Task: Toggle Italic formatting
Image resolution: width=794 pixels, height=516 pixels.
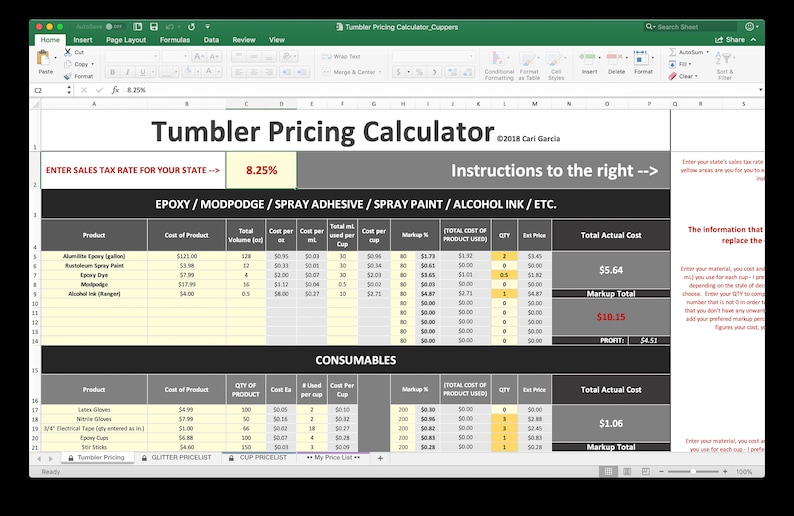Action: (x=128, y=72)
